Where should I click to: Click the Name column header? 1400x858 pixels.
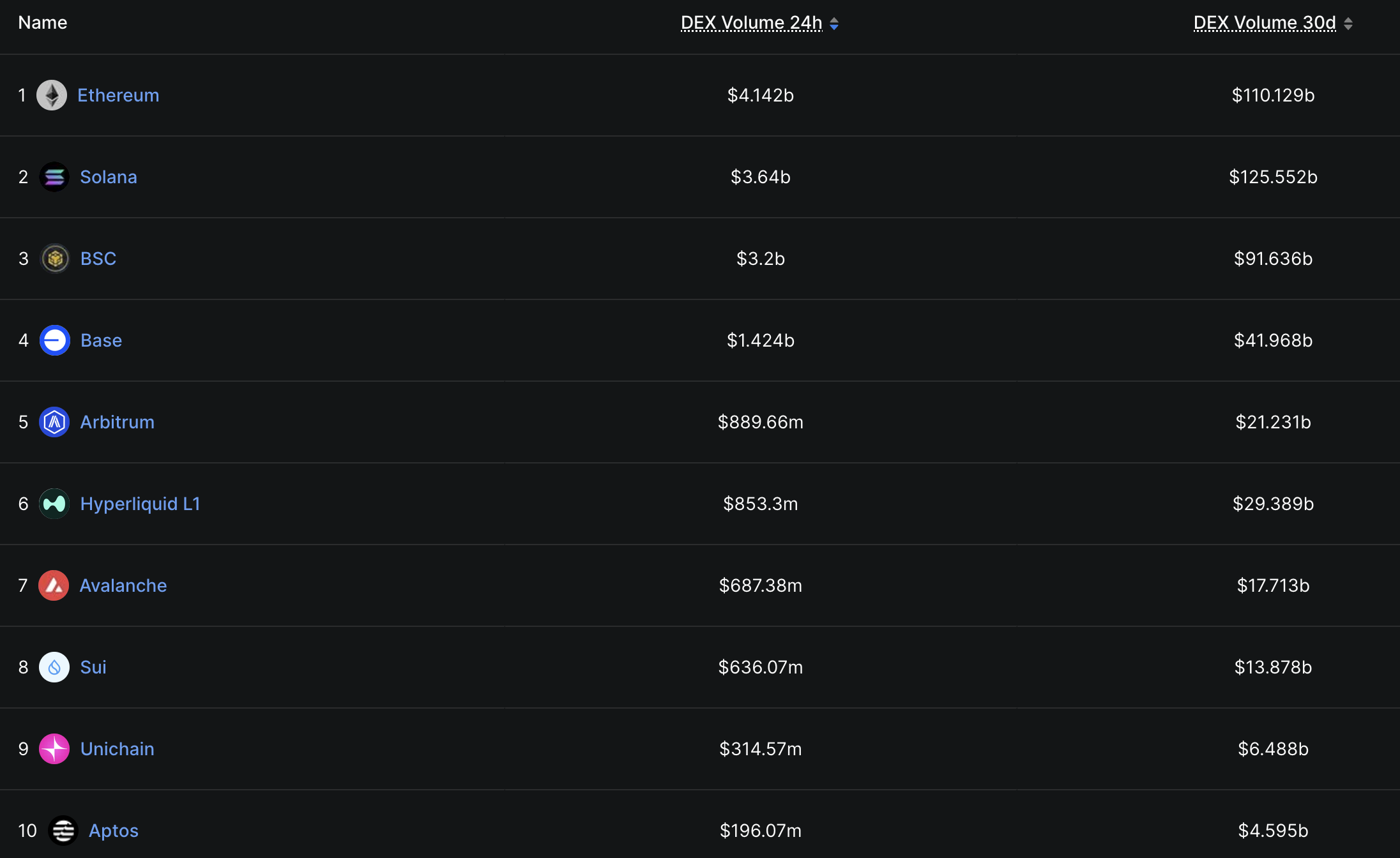(x=42, y=22)
